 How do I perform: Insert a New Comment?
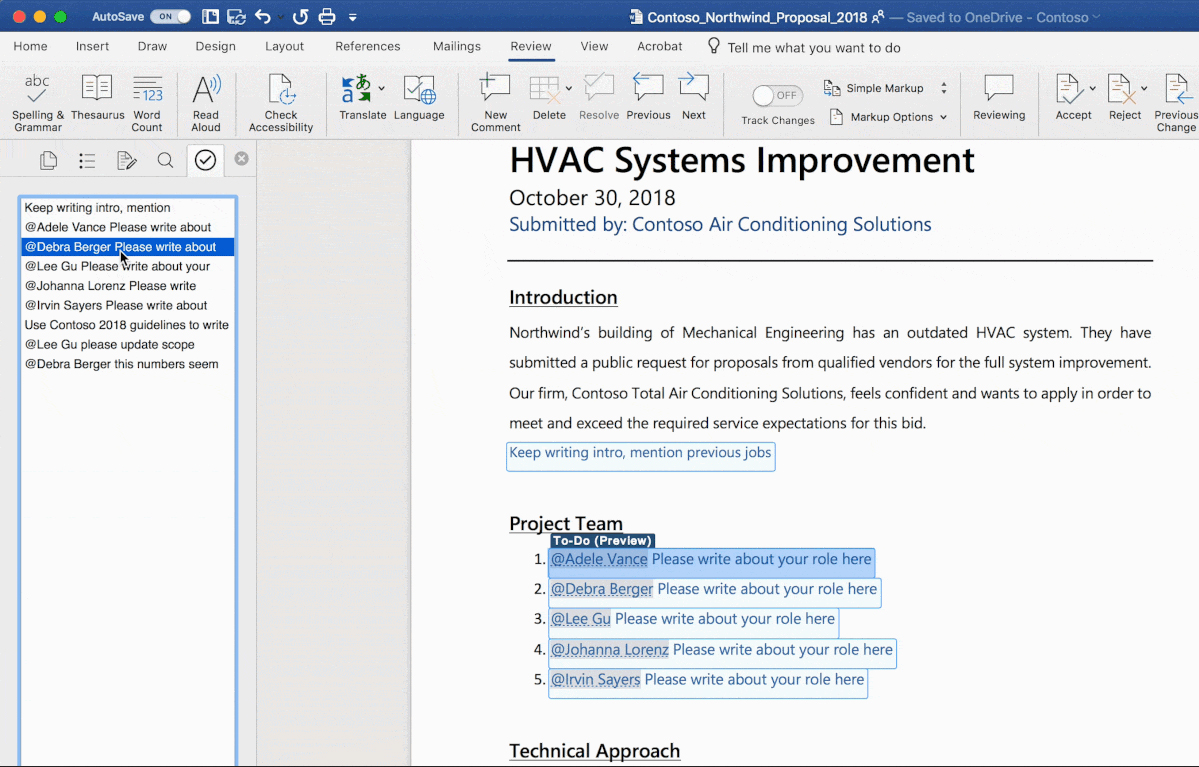(496, 103)
